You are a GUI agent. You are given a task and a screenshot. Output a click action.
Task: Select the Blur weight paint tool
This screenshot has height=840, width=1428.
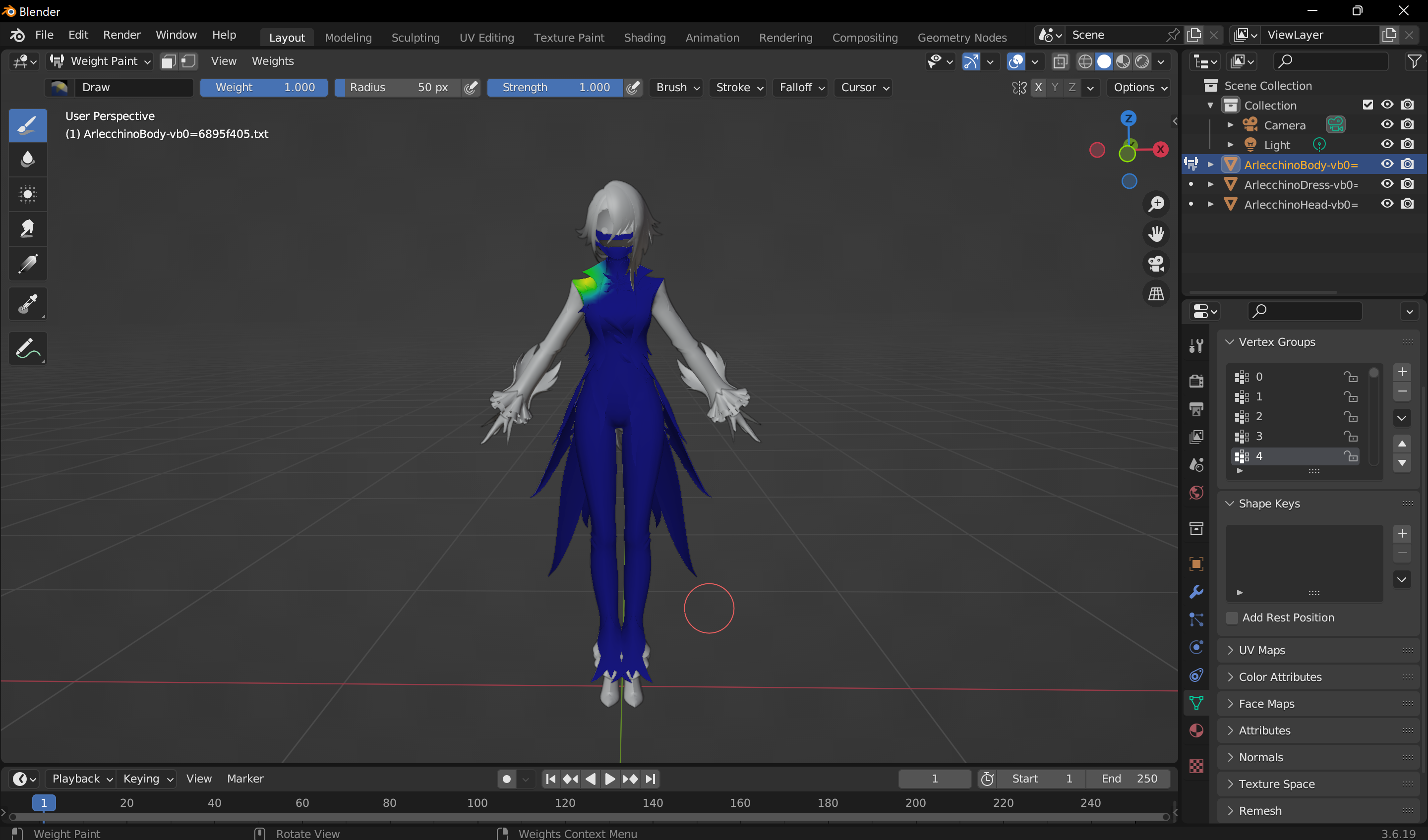click(27, 160)
